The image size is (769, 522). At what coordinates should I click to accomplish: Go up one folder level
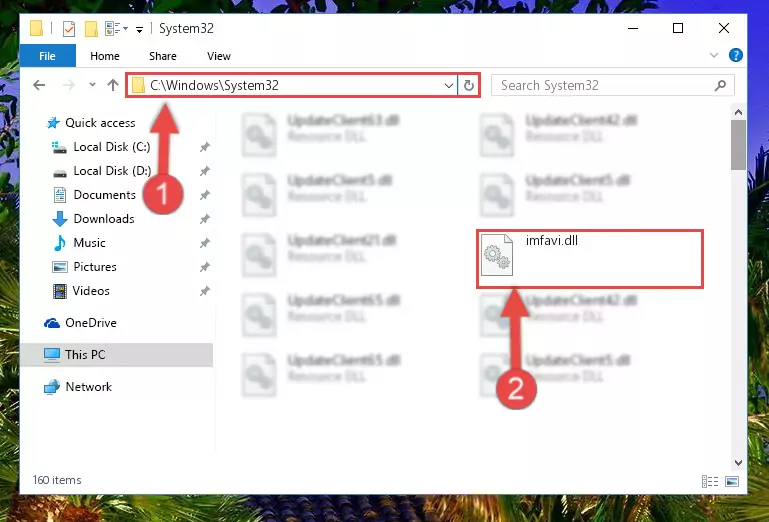[x=113, y=85]
